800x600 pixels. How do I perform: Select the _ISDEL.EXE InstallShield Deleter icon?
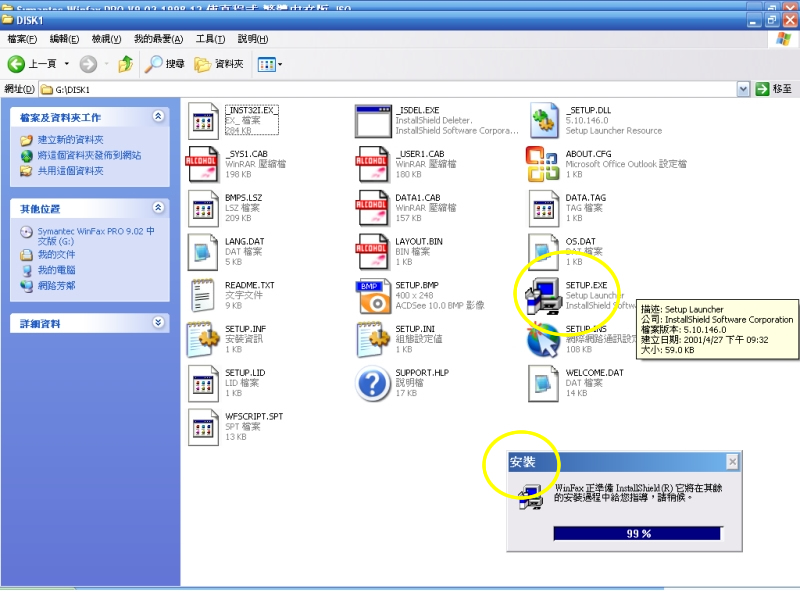point(373,121)
